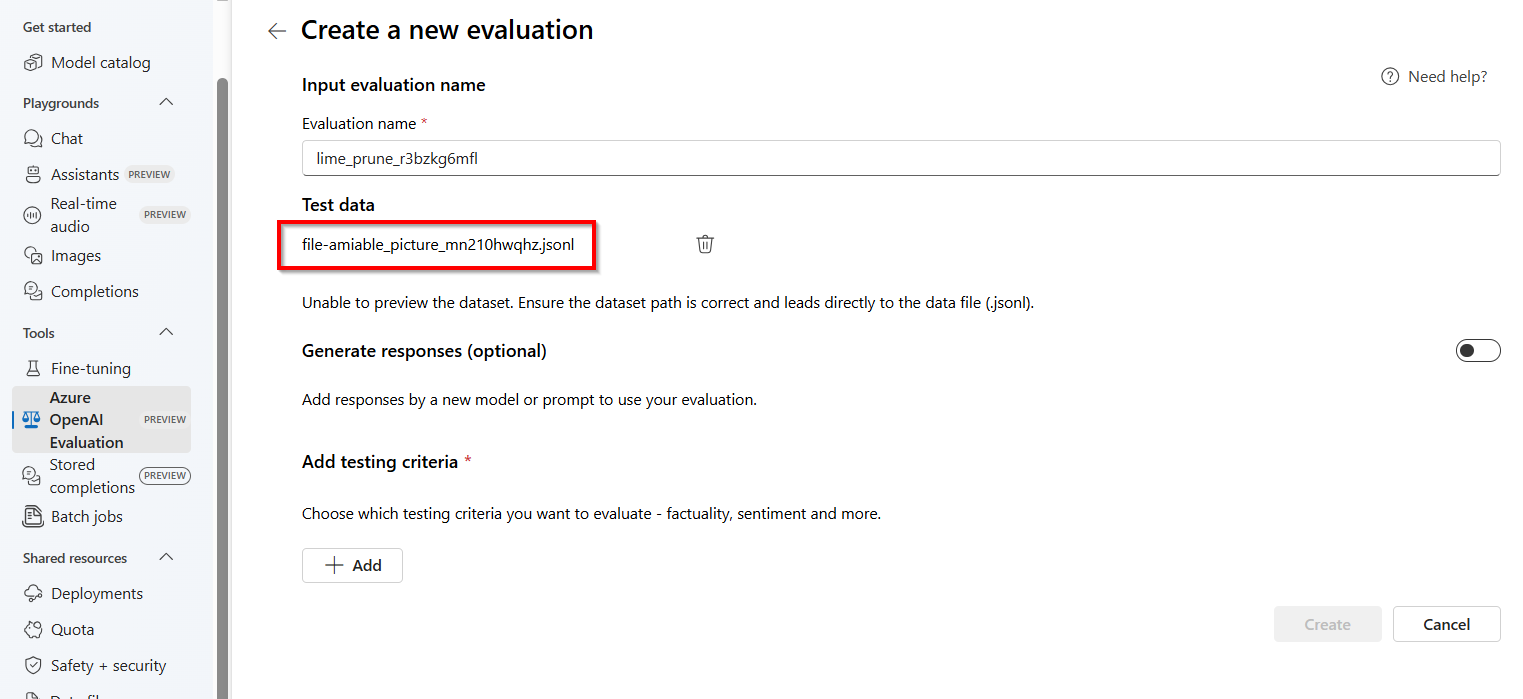Click the Create a new evaluation title
The image size is (1523, 699).
coord(447,30)
